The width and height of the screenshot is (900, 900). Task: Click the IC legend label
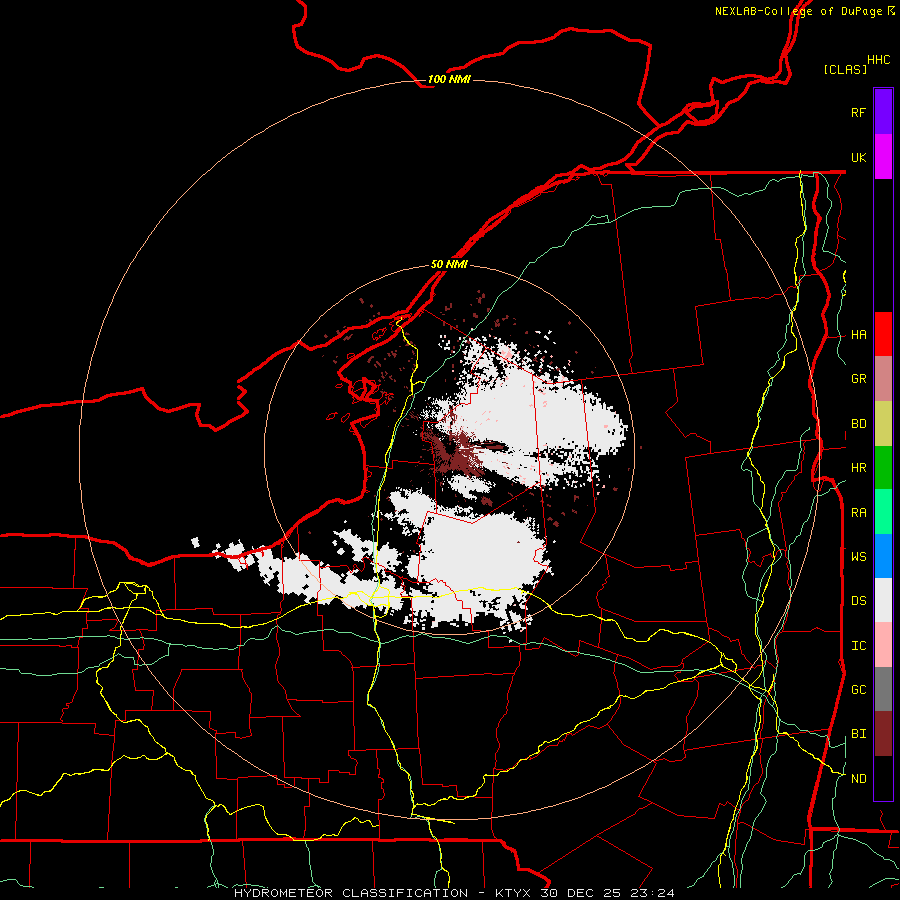[x=858, y=646]
